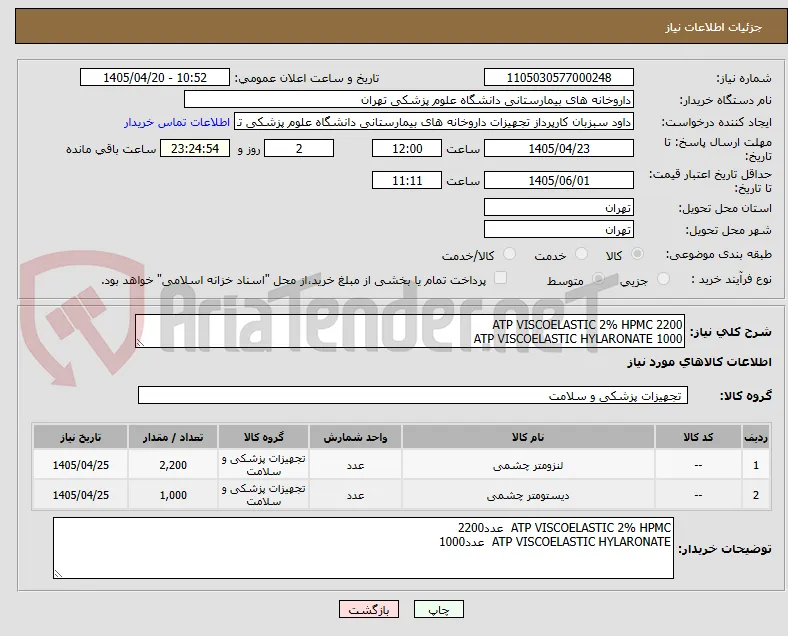This screenshot has height=636, width=788.
Task: Click the response deadline date 1405/04/23
Action: 558,148
